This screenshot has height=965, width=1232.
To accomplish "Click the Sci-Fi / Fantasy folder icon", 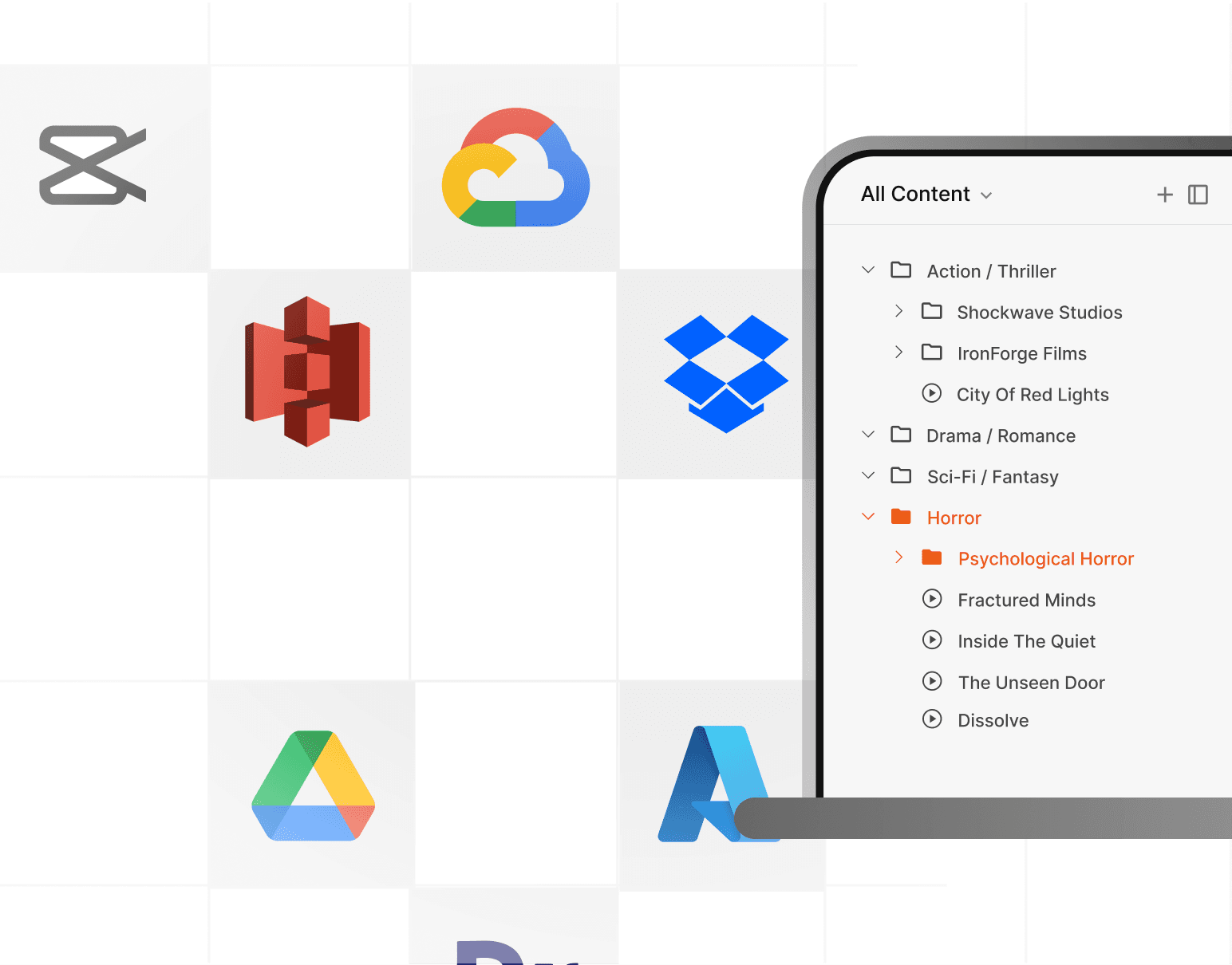I will [x=901, y=476].
